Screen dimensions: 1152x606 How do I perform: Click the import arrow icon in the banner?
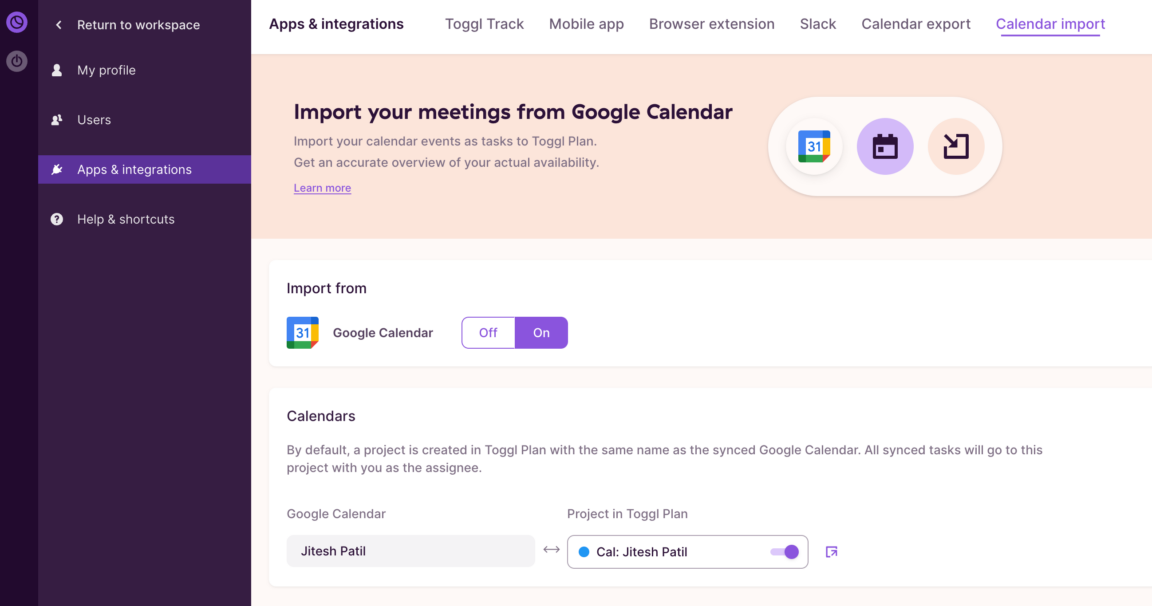point(957,146)
